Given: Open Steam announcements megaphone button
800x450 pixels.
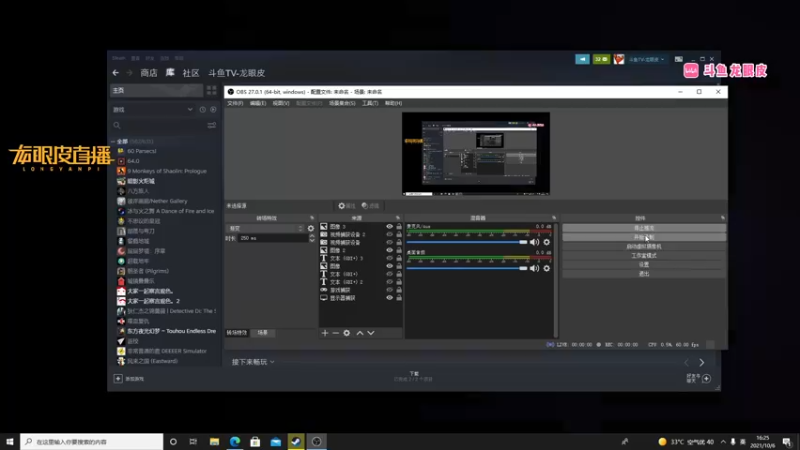Looking at the screenshot, I should tap(582, 59).
